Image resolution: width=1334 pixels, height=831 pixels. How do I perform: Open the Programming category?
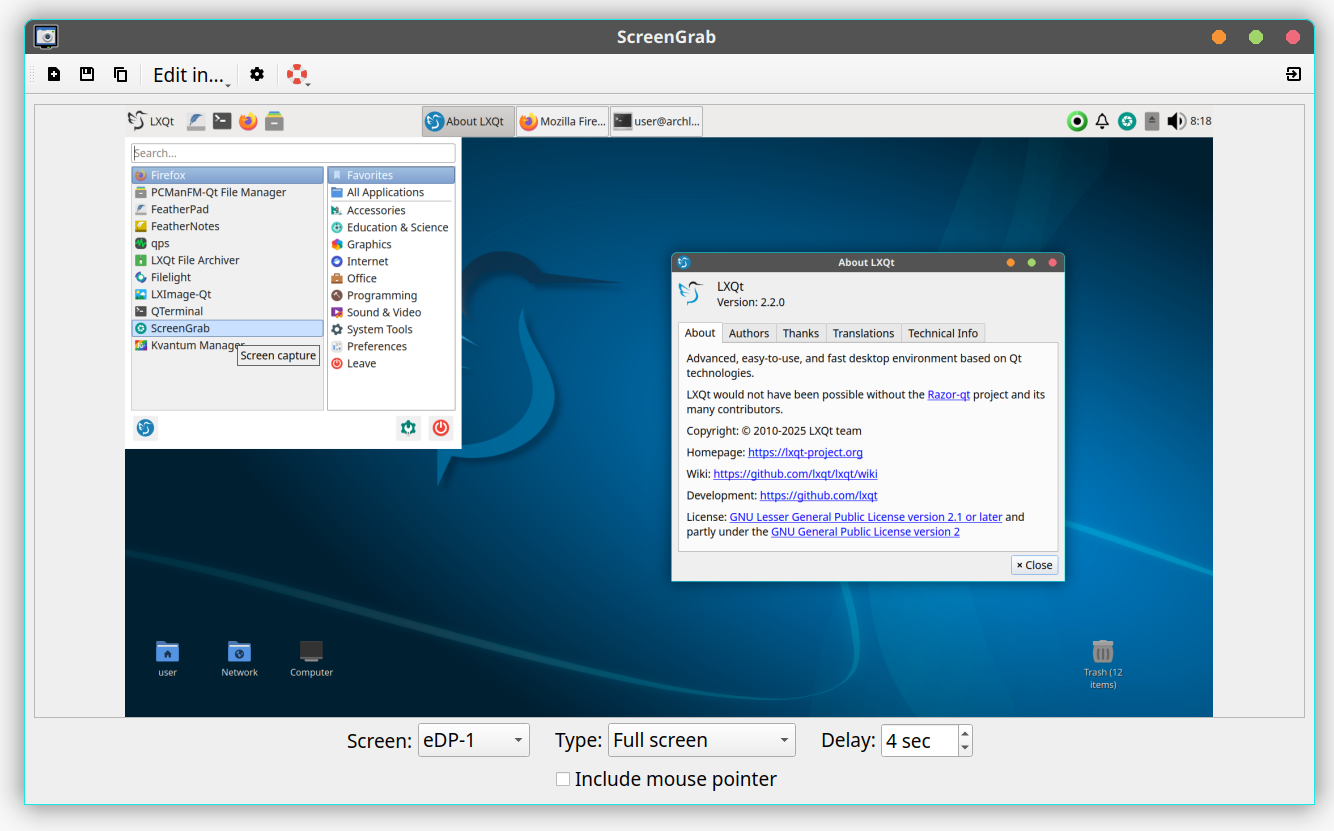click(x=391, y=295)
